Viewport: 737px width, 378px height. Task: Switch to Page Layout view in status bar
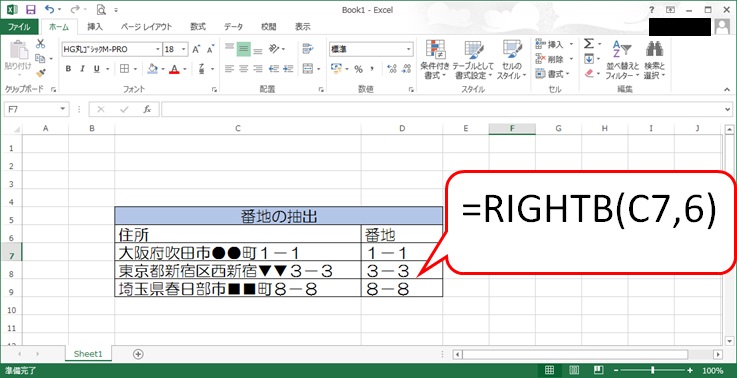pyautogui.click(x=573, y=370)
